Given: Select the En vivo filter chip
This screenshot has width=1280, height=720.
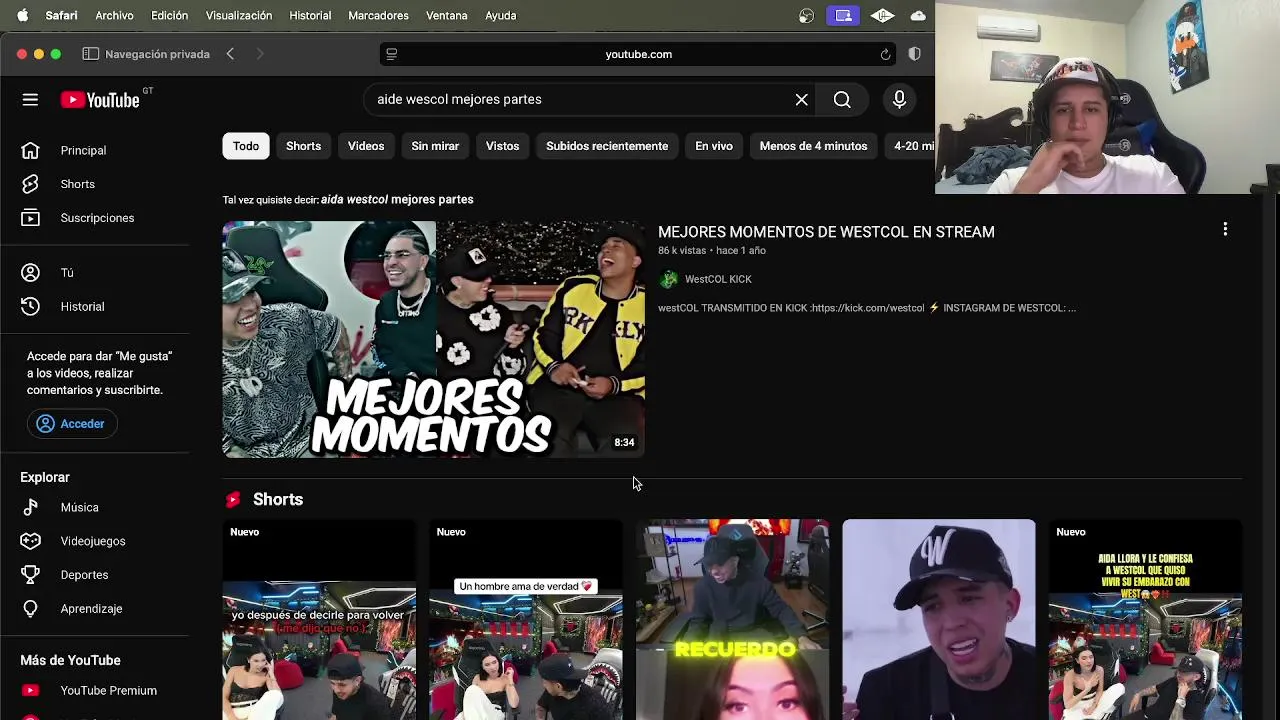Looking at the screenshot, I should pos(714,146).
